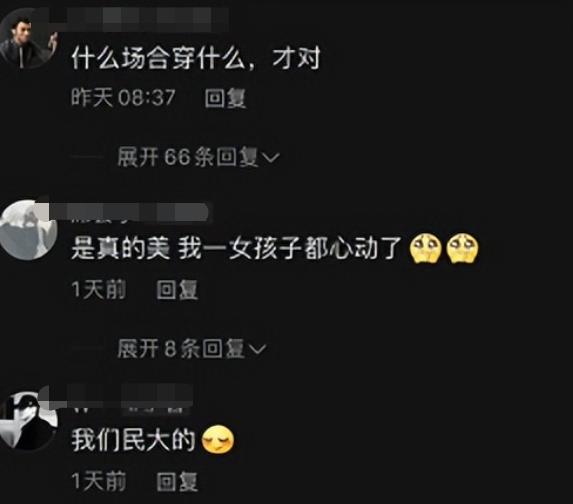Click 1天前 timestamp under 我们民大的 comment

pos(99,481)
